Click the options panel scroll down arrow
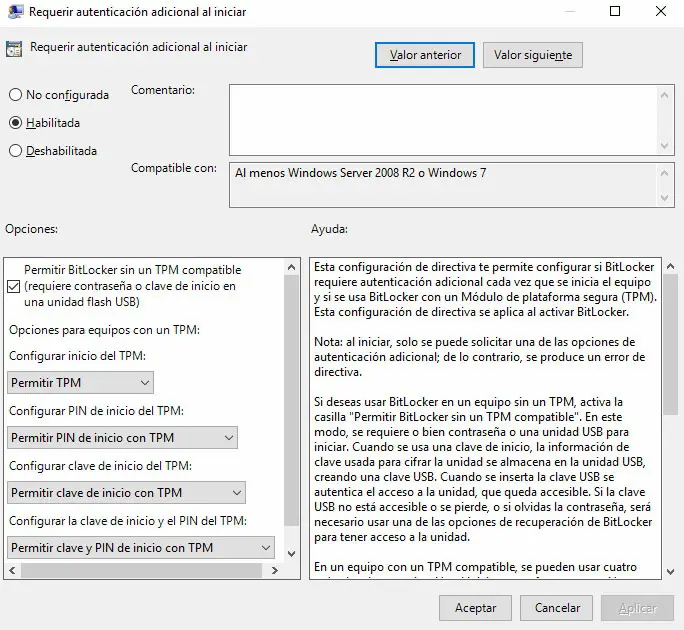 292,554
